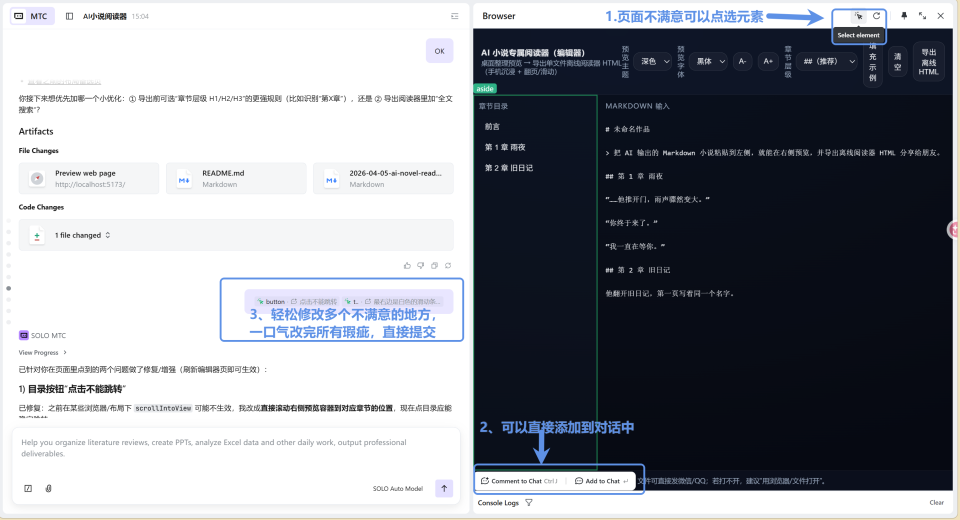Click the Code Changes heading
Image resolution: width=960 pixels, height=520 pixels.
tap(41, 207)
